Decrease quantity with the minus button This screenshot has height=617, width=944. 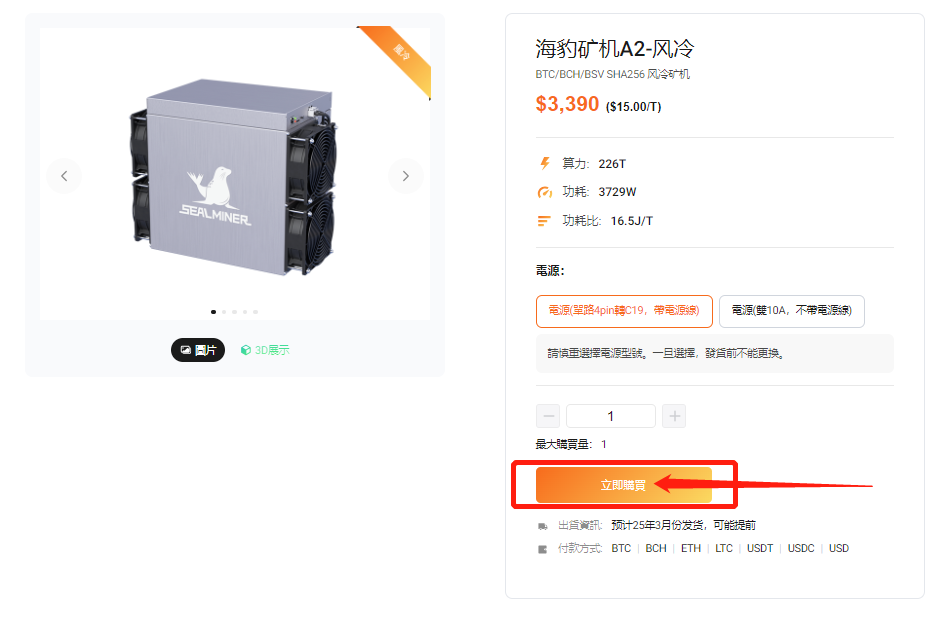click(x=548, y=416)
